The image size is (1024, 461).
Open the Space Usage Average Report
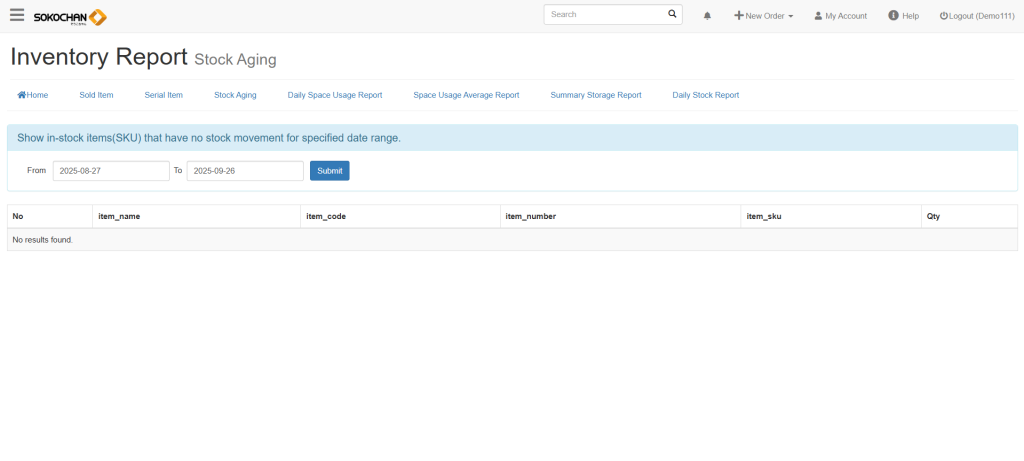(466, 95)
